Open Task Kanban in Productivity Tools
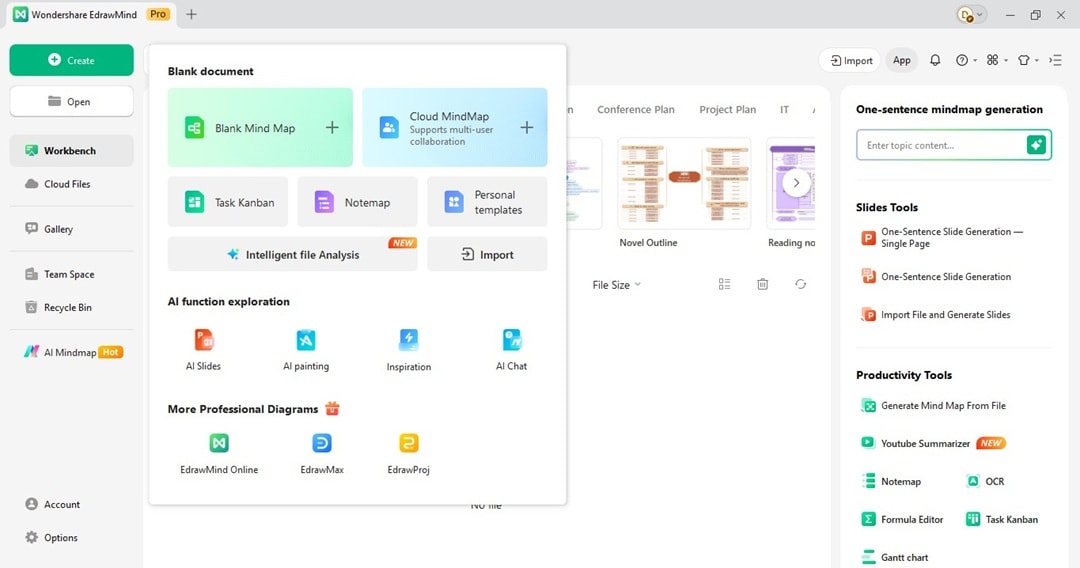The width and height of the screenshot is (1080, 568). pos(1001,519)
